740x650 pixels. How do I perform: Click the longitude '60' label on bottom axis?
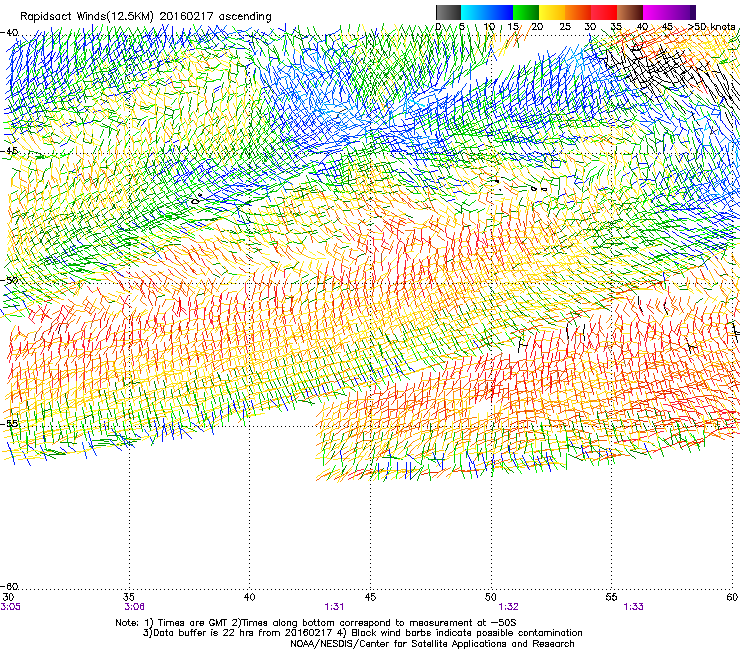point(732,598)
